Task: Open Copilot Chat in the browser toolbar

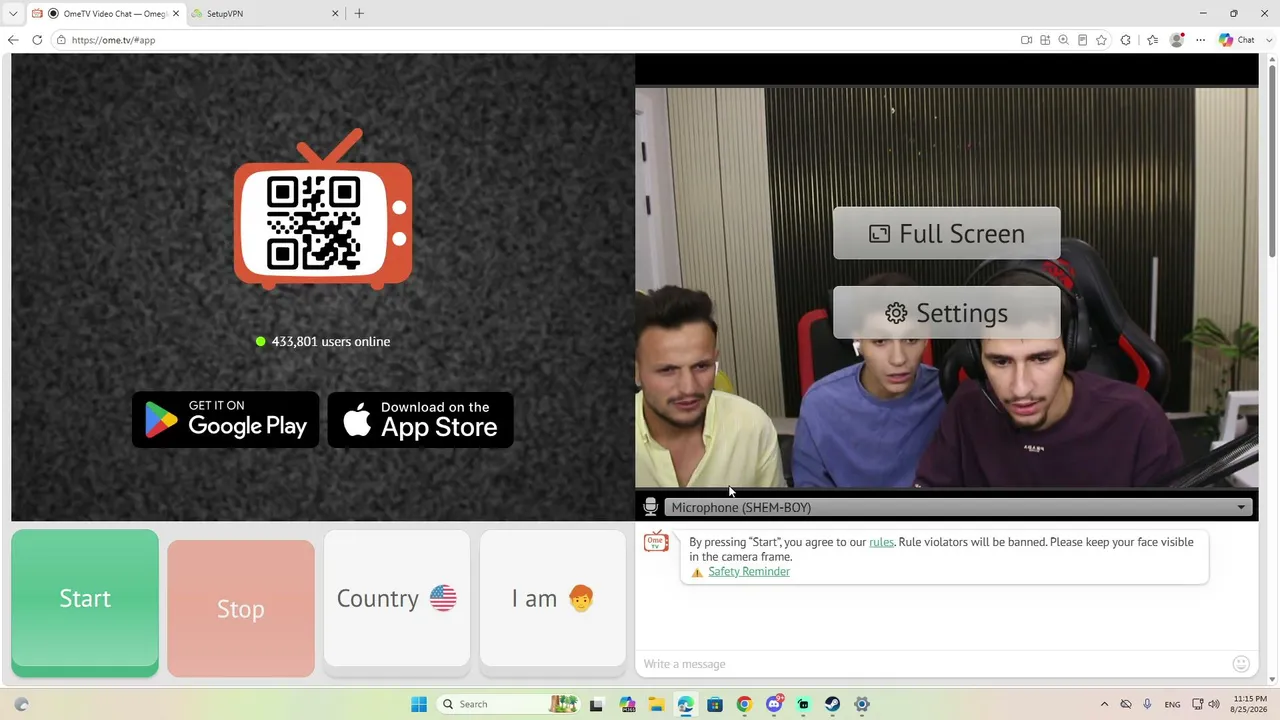Action: pyautogui.click(x=1237, y=40)
